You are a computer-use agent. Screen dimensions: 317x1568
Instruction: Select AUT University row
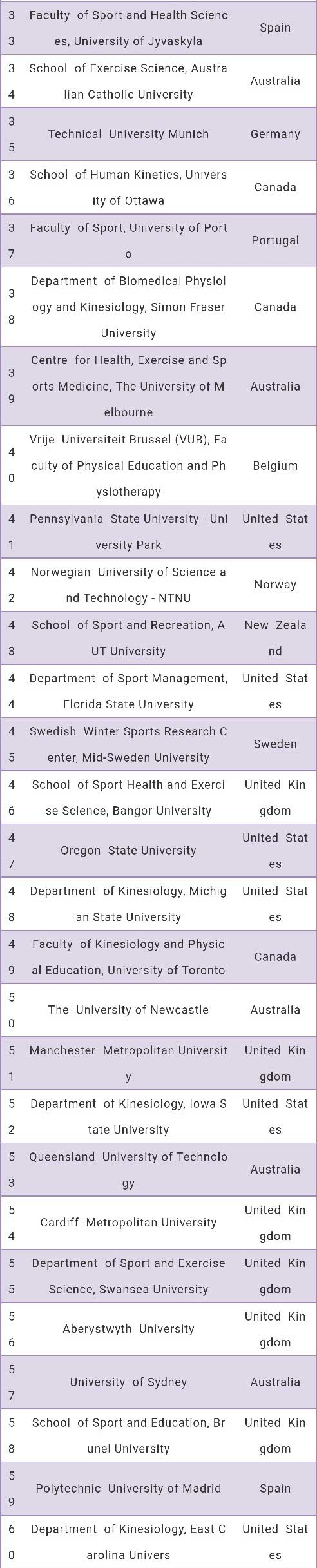click(158, 638)
